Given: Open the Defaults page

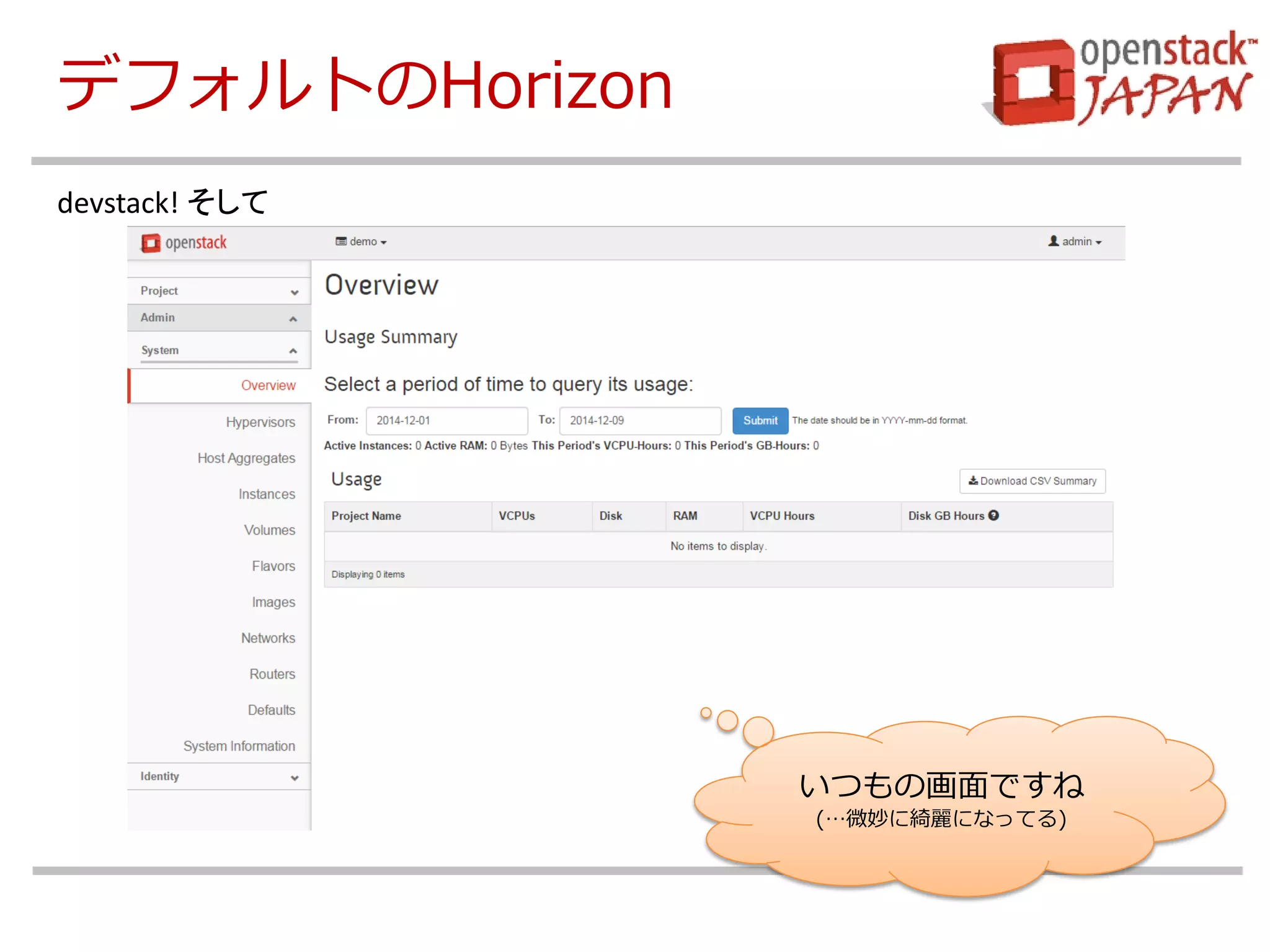Looking at the screenshot, I should (x=272, y=710).
